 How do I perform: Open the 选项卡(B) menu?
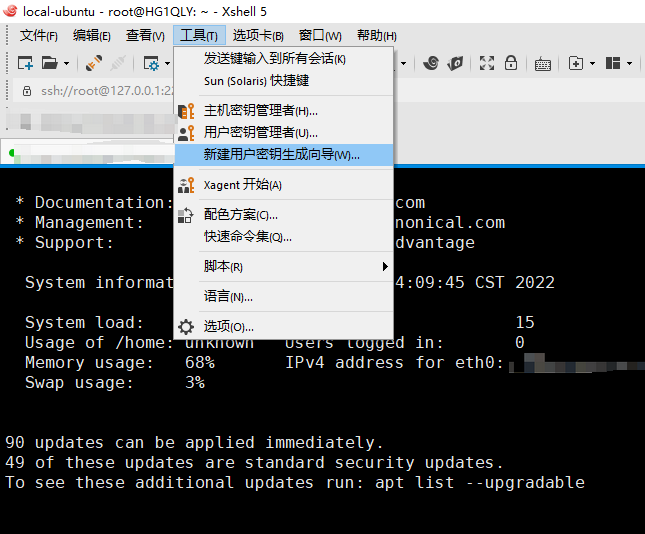pos(258,35)
